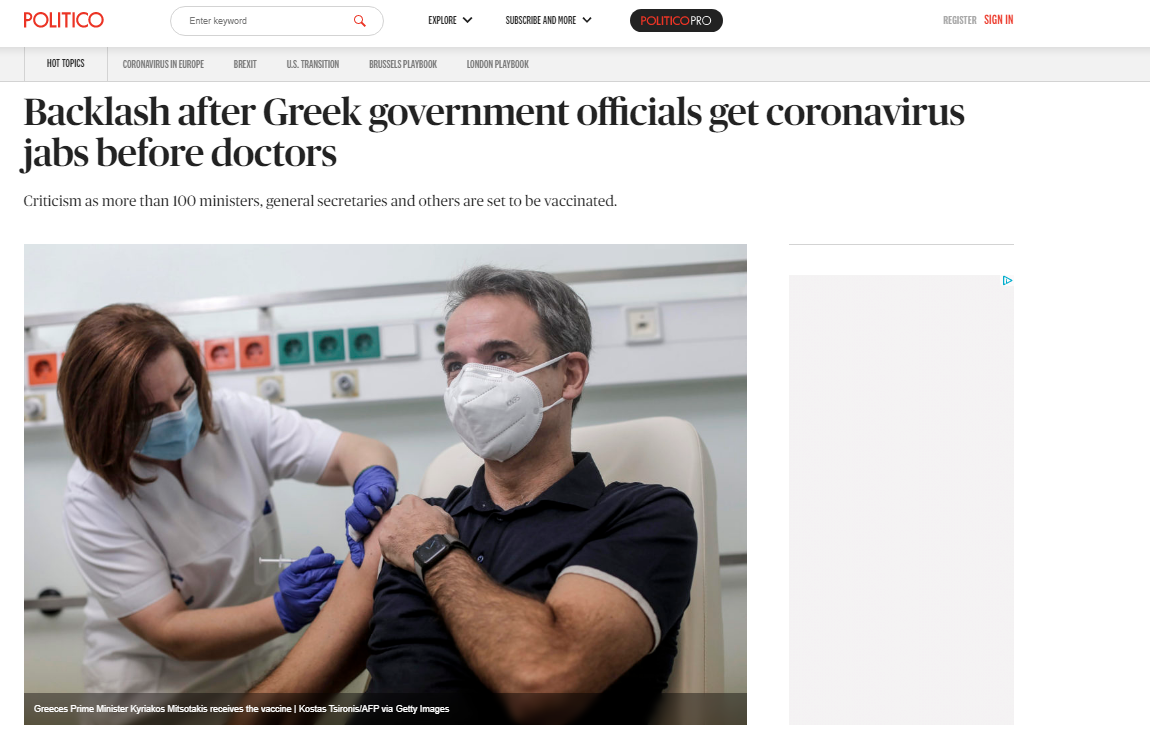Select the Brexit topic

[x=245, y=65]
